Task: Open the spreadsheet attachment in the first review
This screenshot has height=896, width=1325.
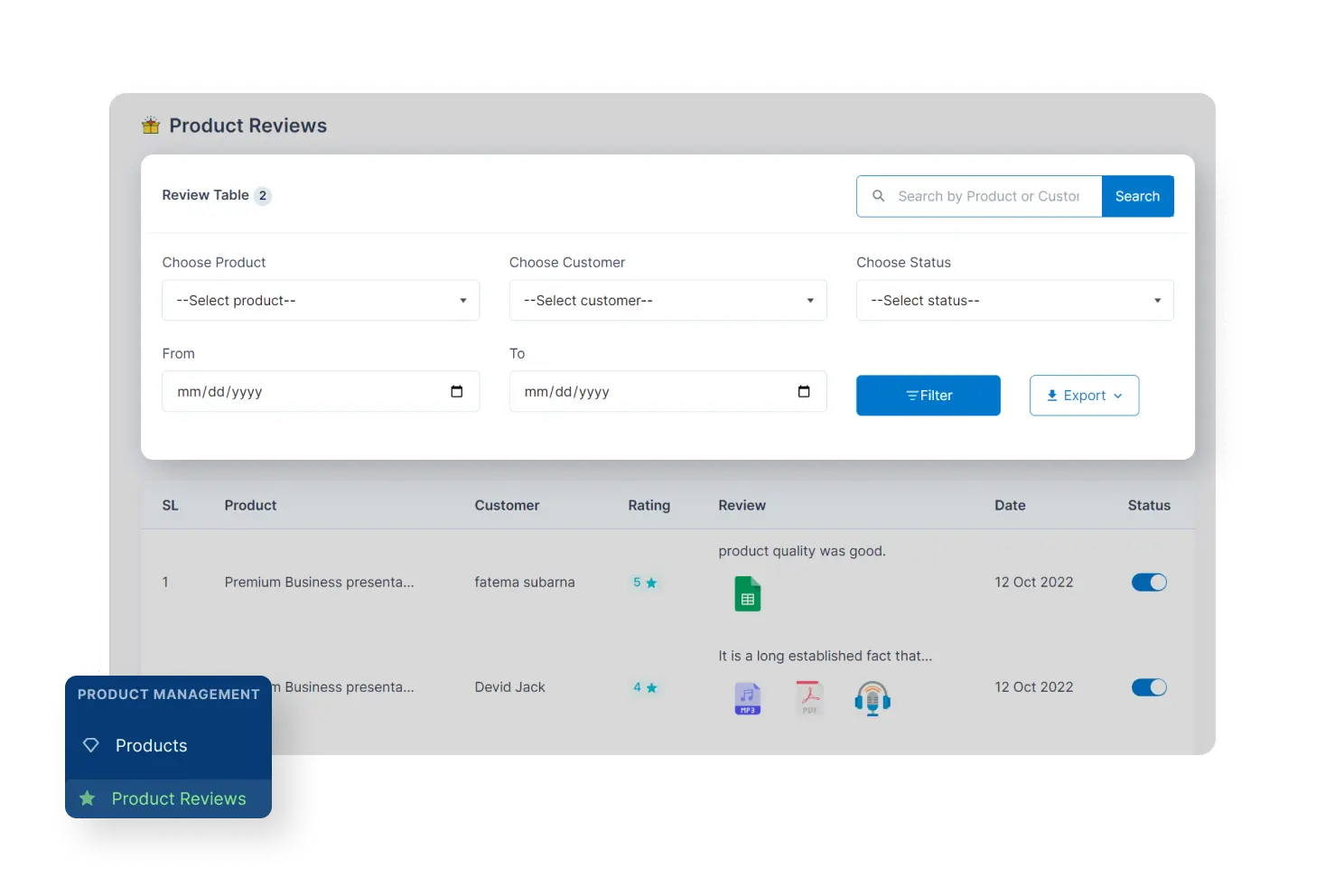Action: click(747, 593)
